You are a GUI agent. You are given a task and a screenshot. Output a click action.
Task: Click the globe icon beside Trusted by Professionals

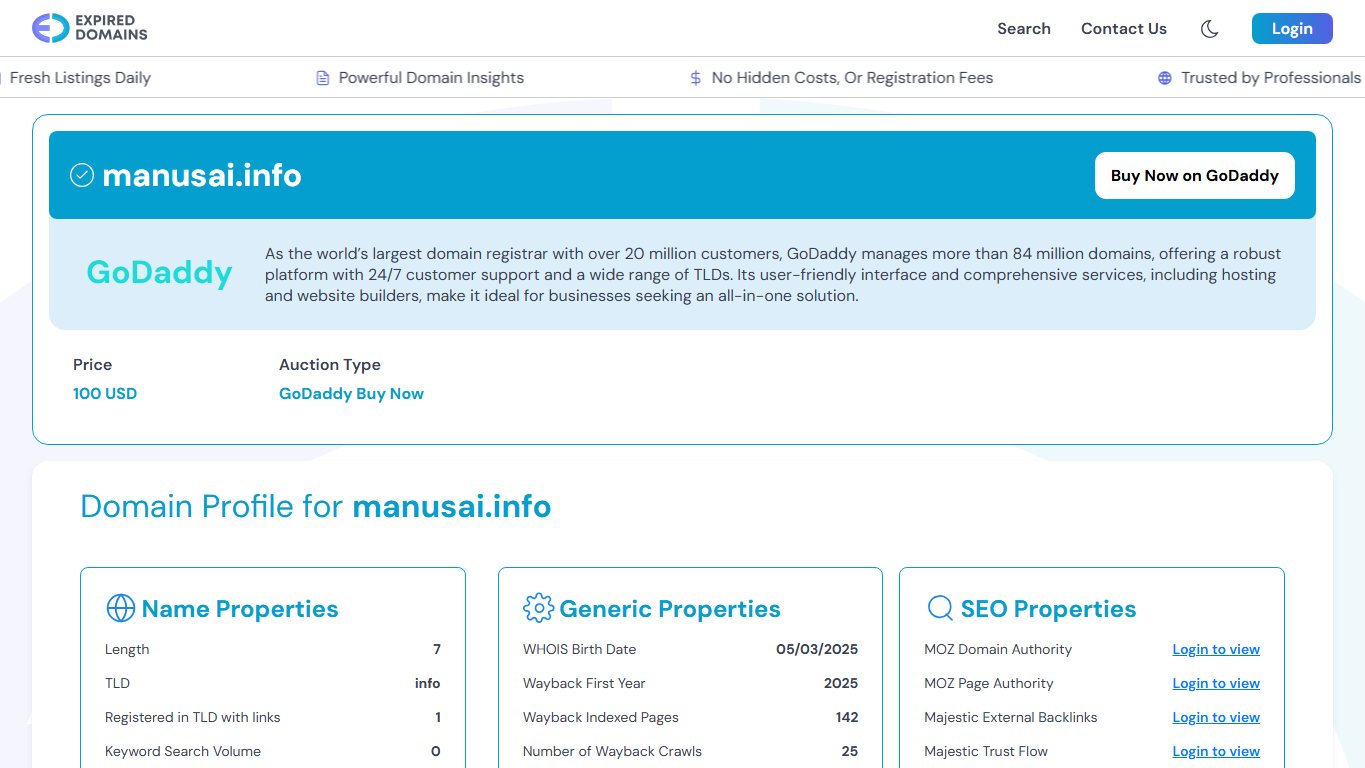tap(1164, 78)
